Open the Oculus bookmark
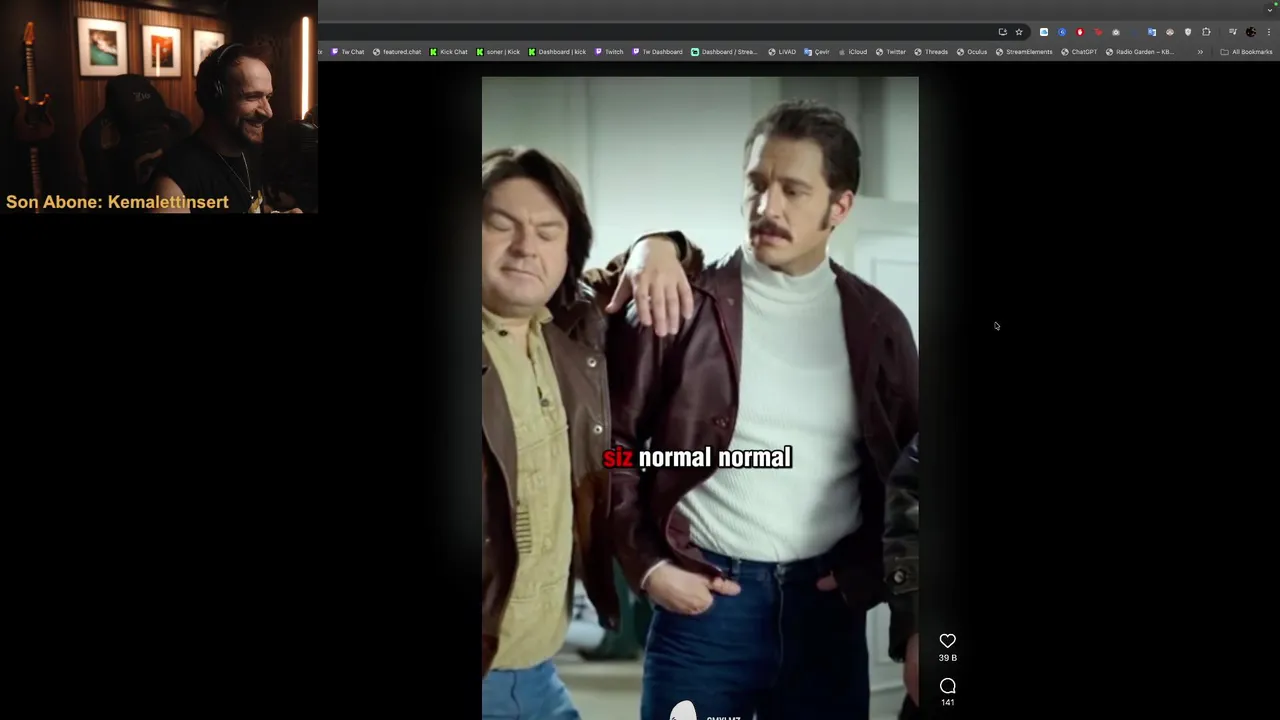 point(972,52)
